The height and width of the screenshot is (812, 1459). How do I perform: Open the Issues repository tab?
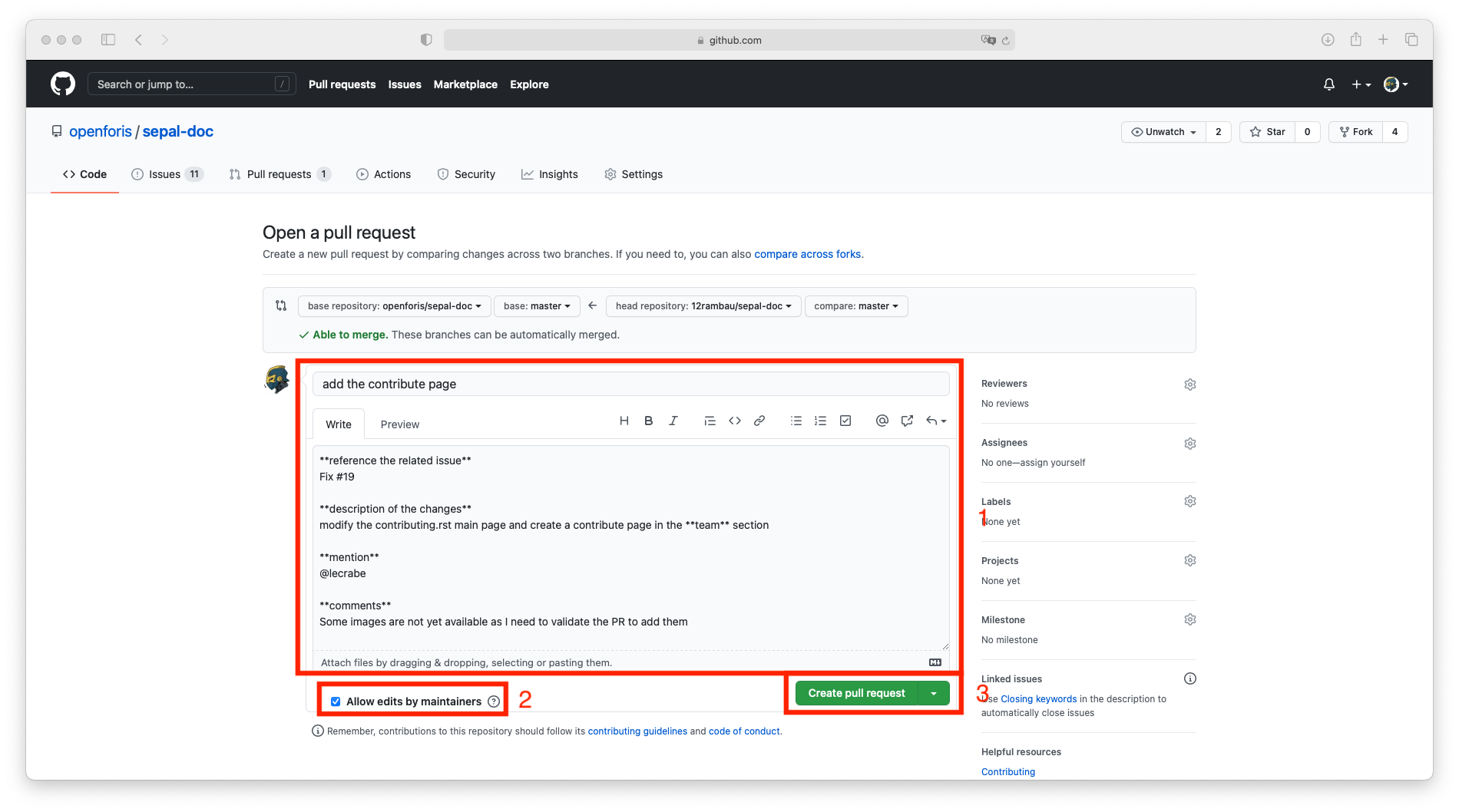point(166,174)
